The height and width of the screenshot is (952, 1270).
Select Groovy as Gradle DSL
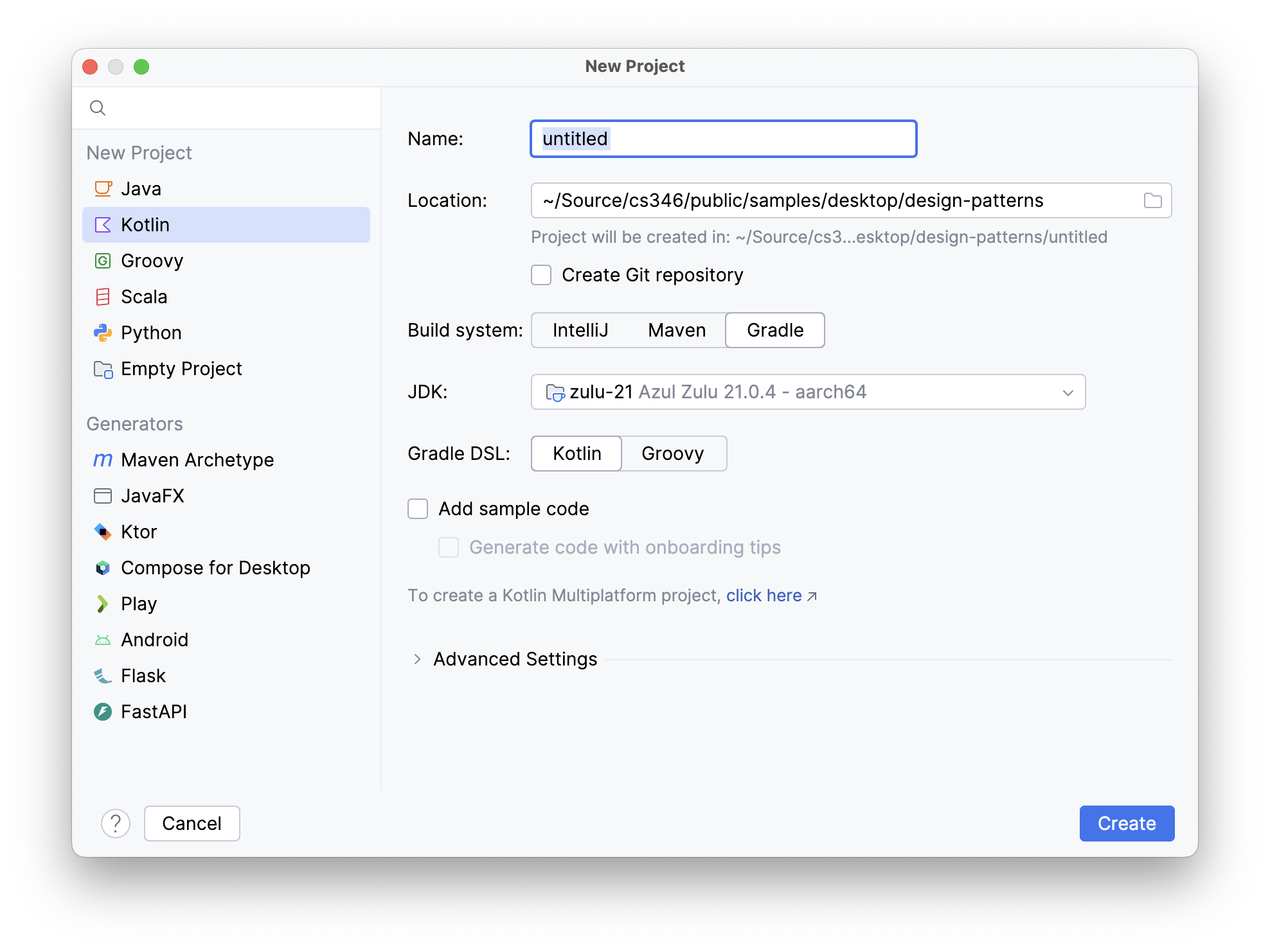coord(673,454)
